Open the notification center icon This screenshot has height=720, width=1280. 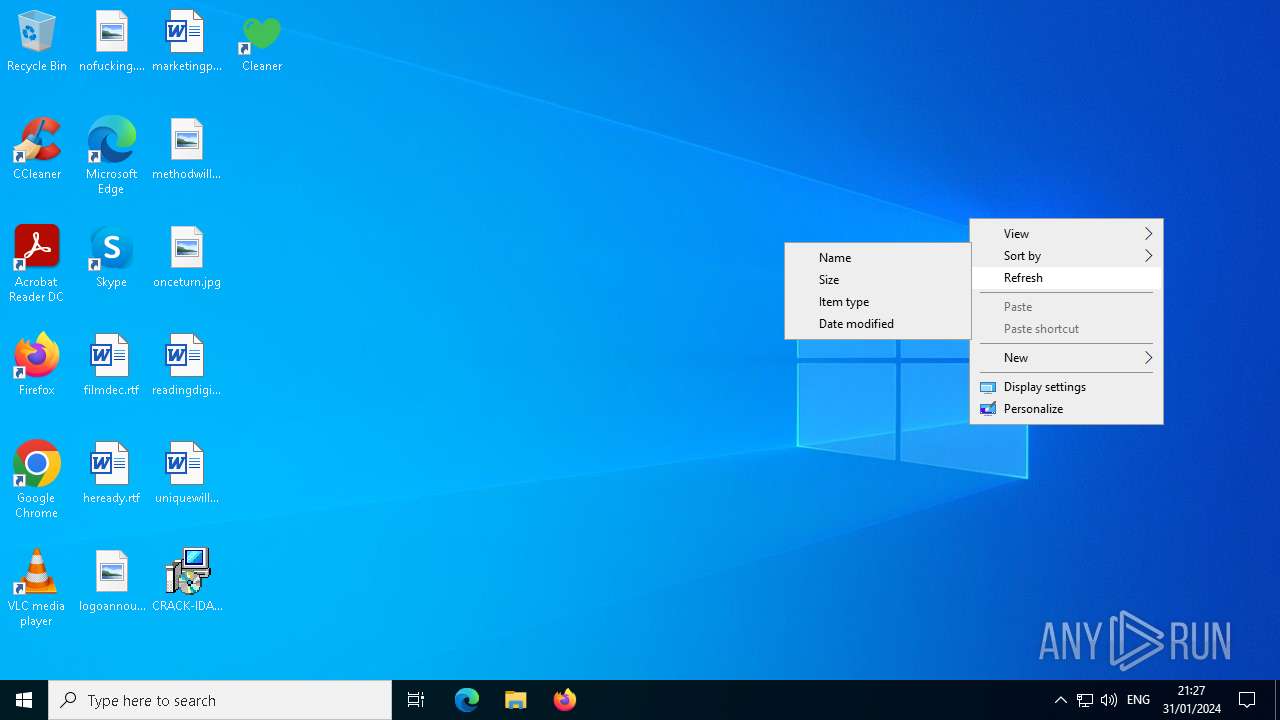pos(1247,700)
